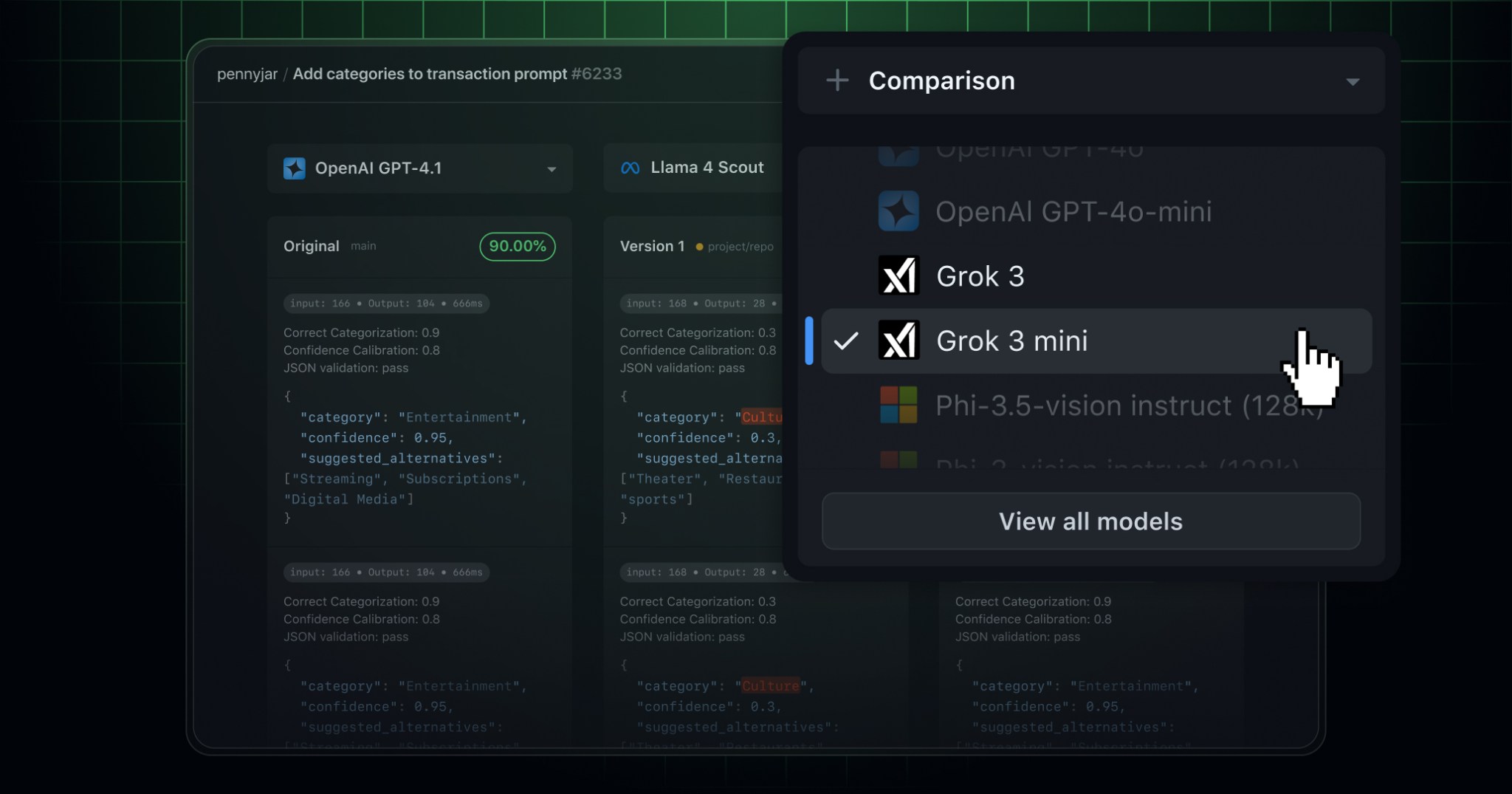Screen dimensions: 1512x794
Task: Click the yellow project/repo status dot
Action: [x=698, y=247]
